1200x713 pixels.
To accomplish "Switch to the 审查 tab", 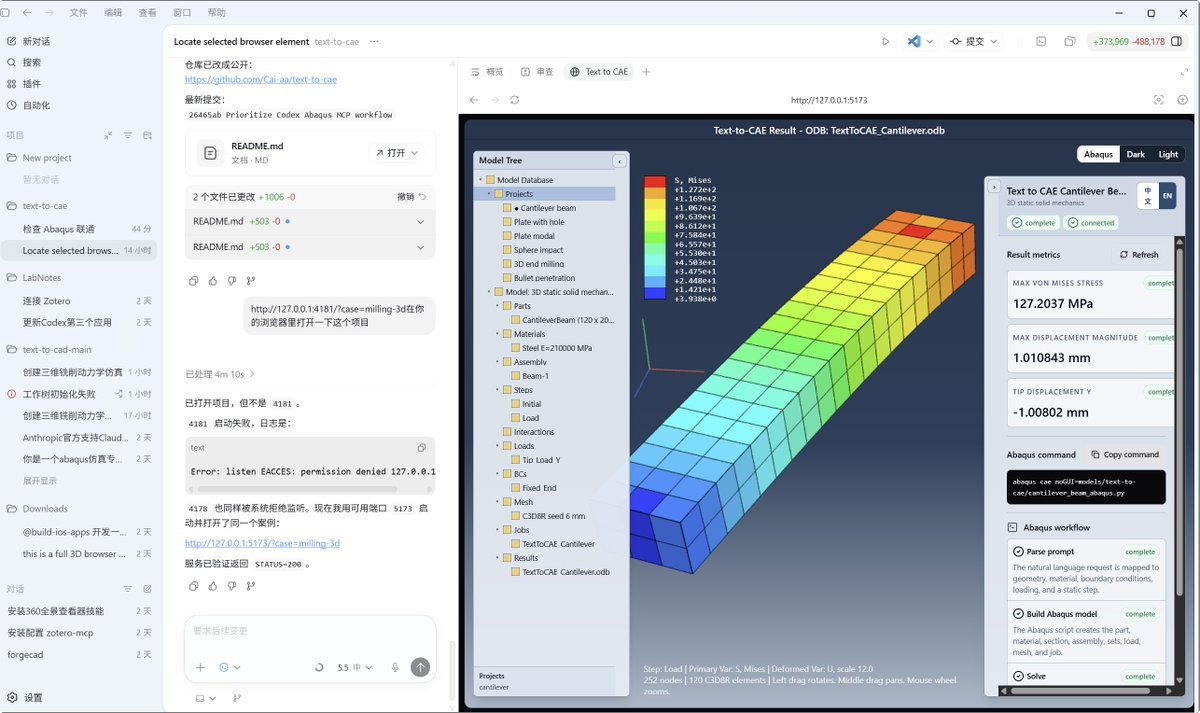I will tap(536, 72).
